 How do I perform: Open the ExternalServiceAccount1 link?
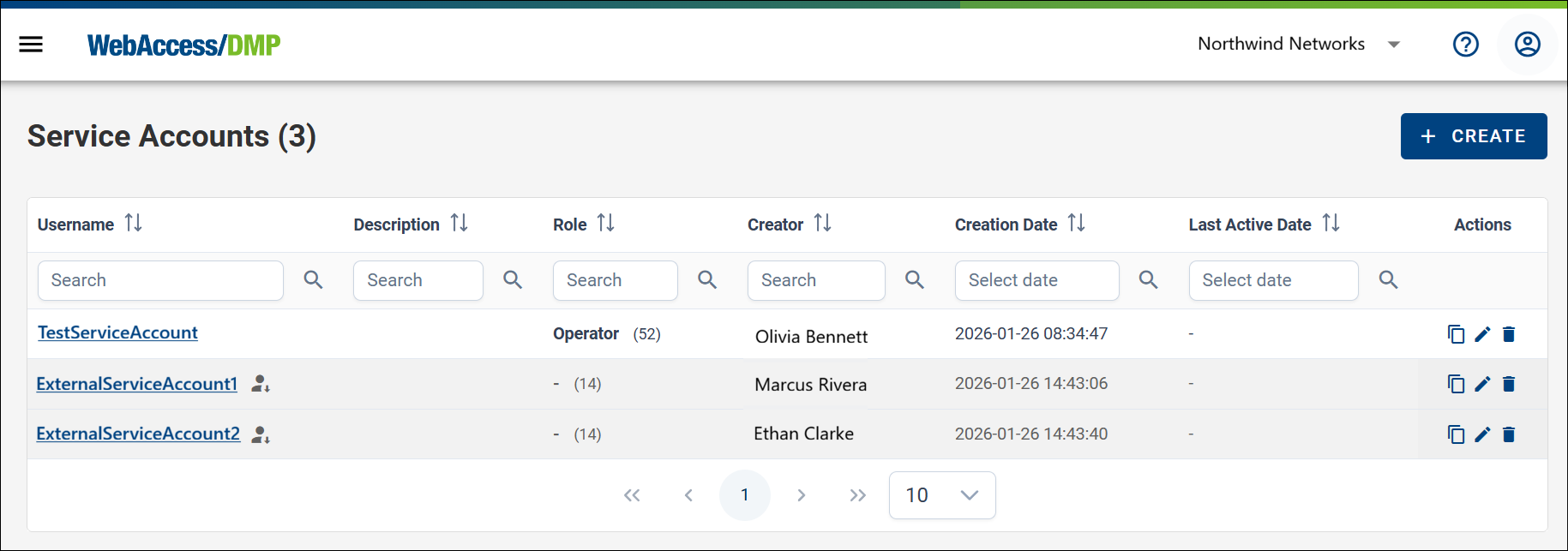(137, 384)
